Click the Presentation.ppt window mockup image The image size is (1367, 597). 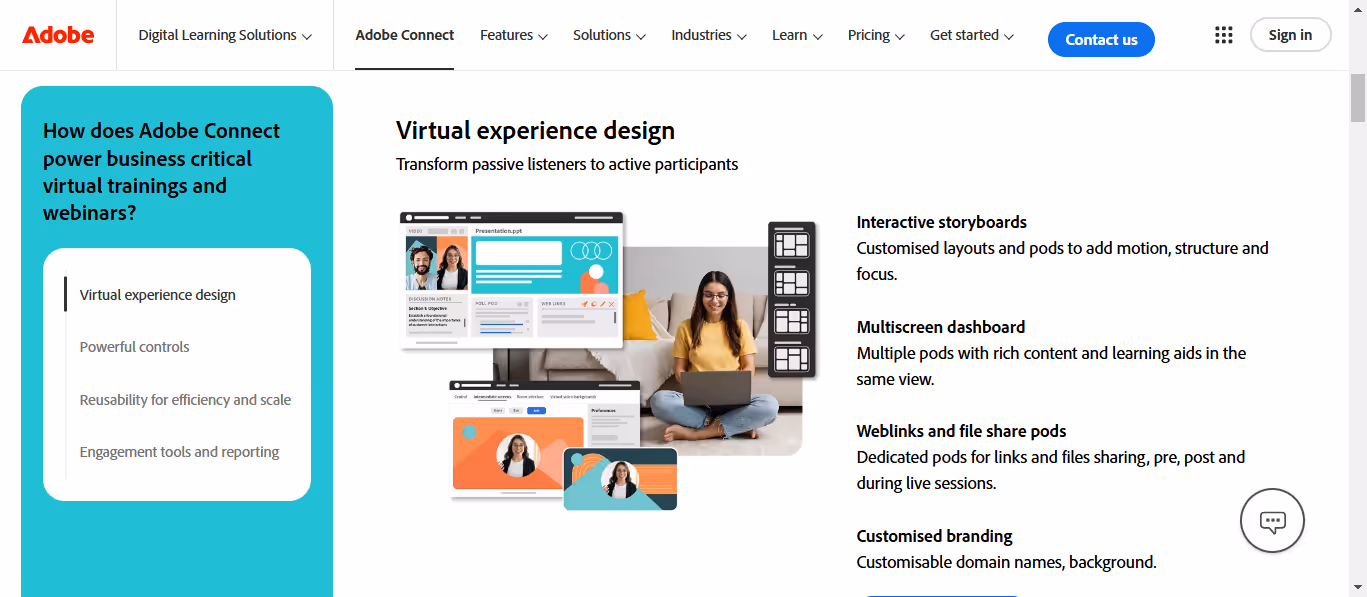tap(511, 280)
